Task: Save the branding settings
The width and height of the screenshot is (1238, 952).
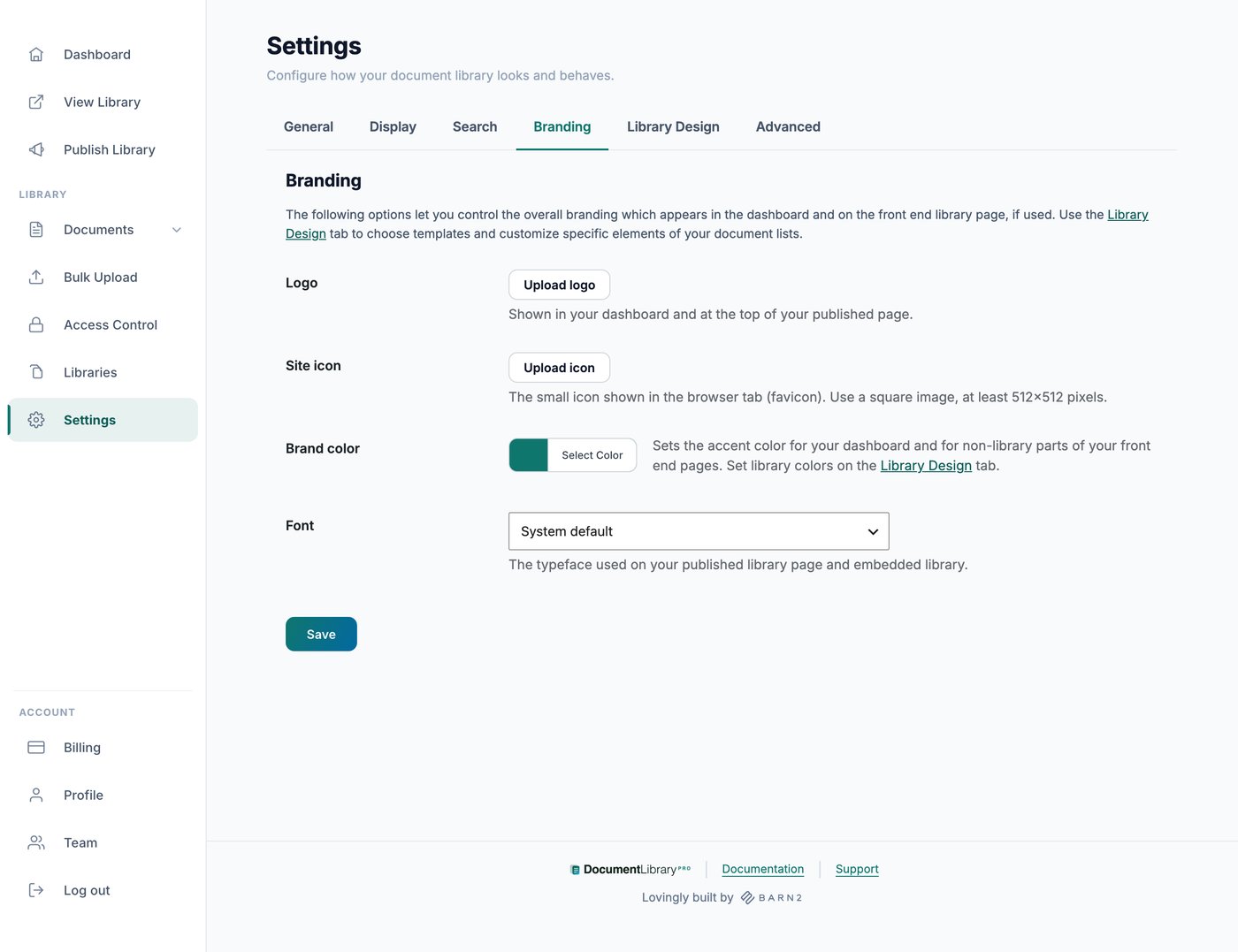Action: (321, 635)
